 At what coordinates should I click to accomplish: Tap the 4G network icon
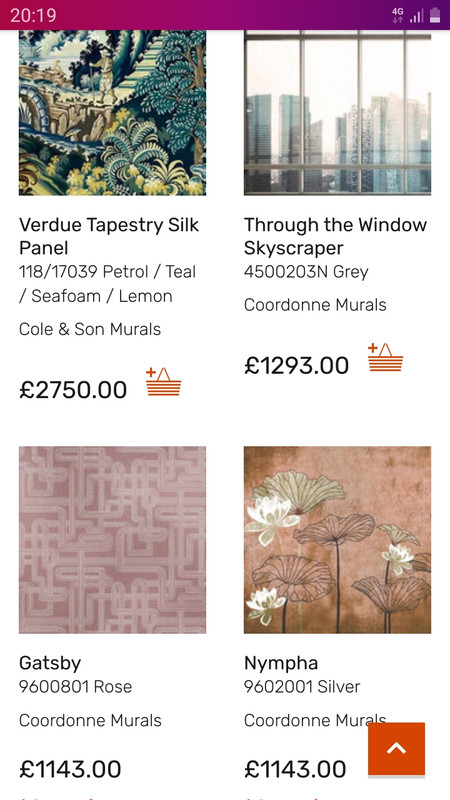point(398,15)
